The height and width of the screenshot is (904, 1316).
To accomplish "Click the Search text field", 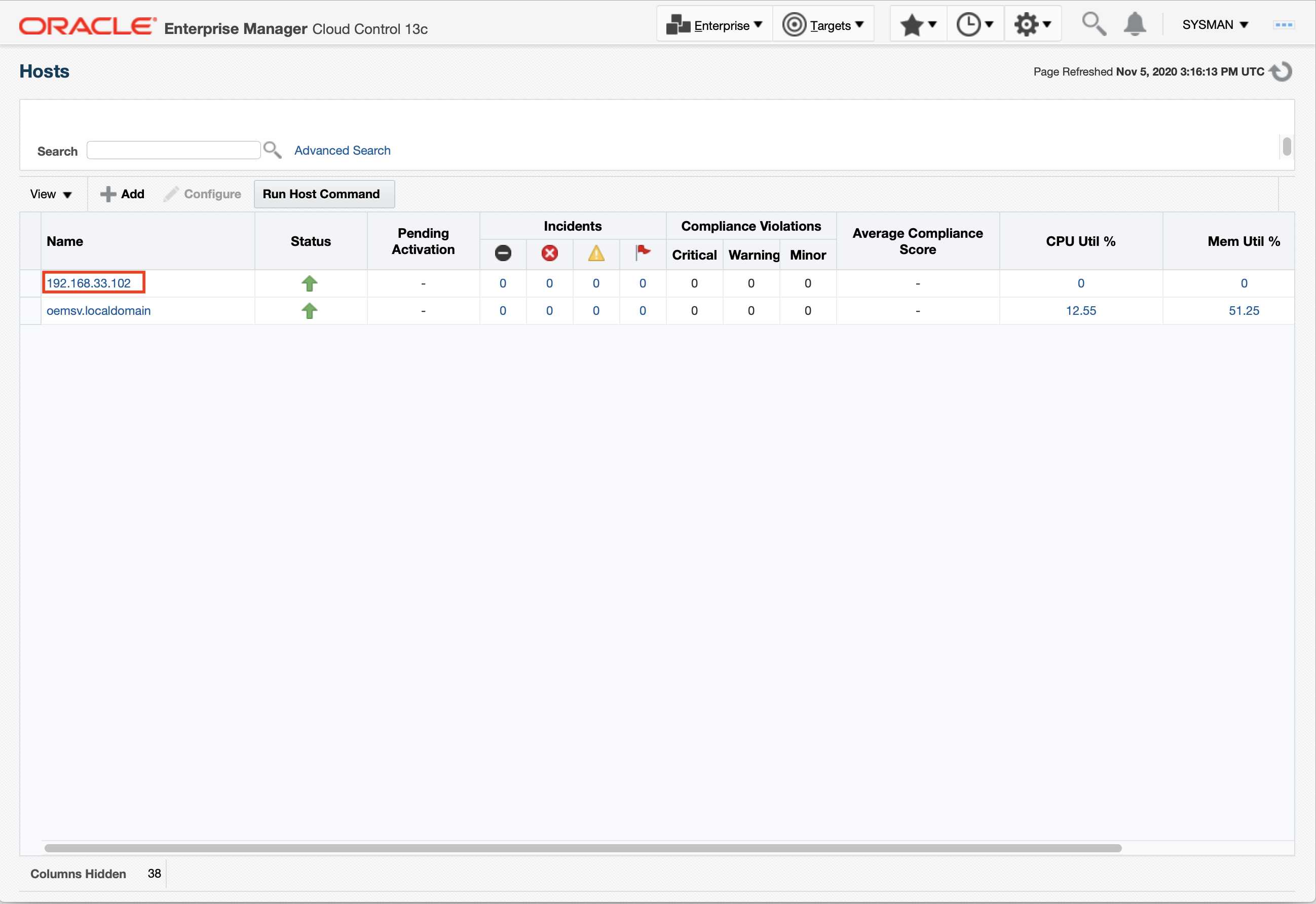I will 173,150.
